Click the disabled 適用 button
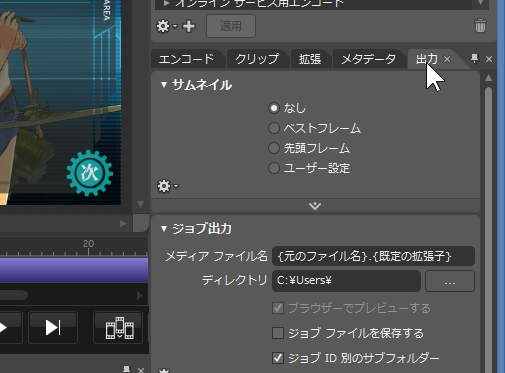This screenshot has height=373, width=505. click(231, 26)
